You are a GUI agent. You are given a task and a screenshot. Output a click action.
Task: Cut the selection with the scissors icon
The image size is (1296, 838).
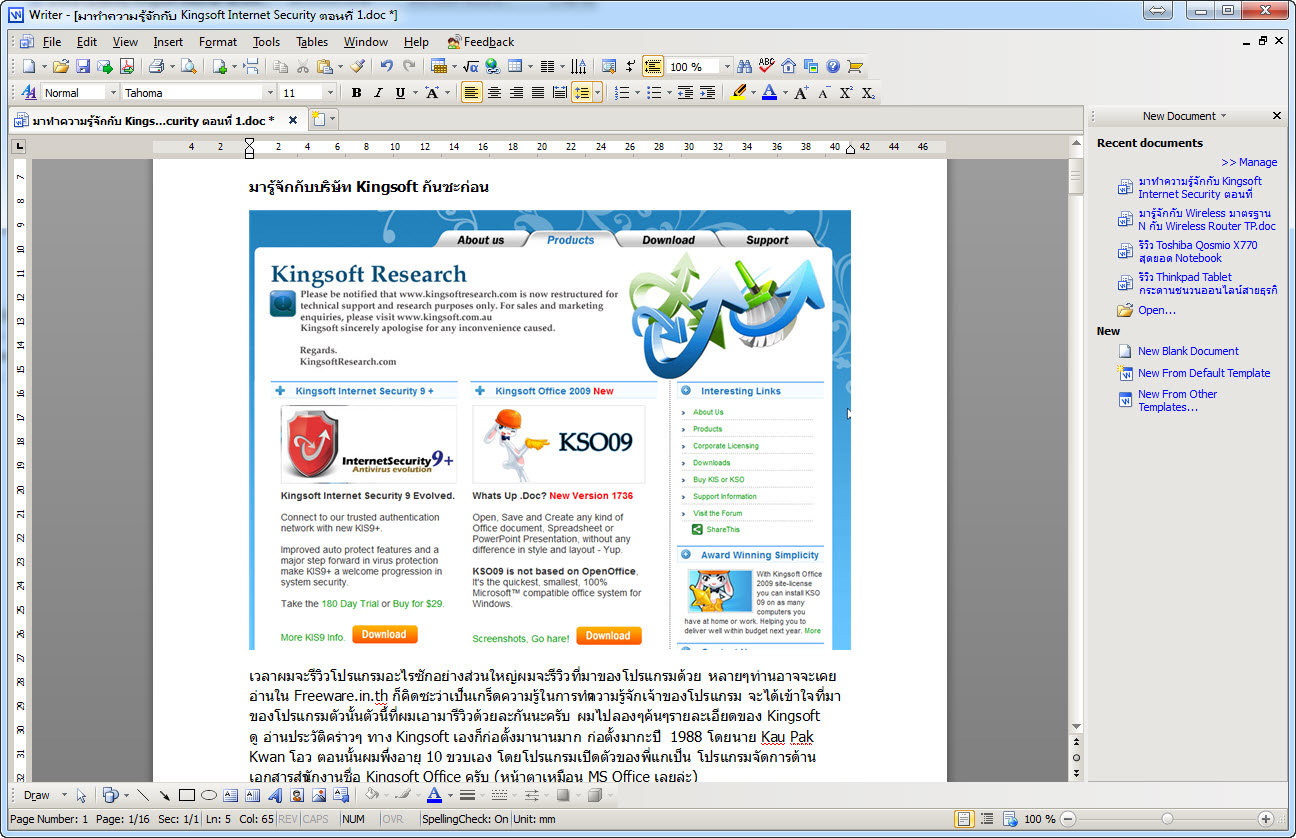pos(302,67)
